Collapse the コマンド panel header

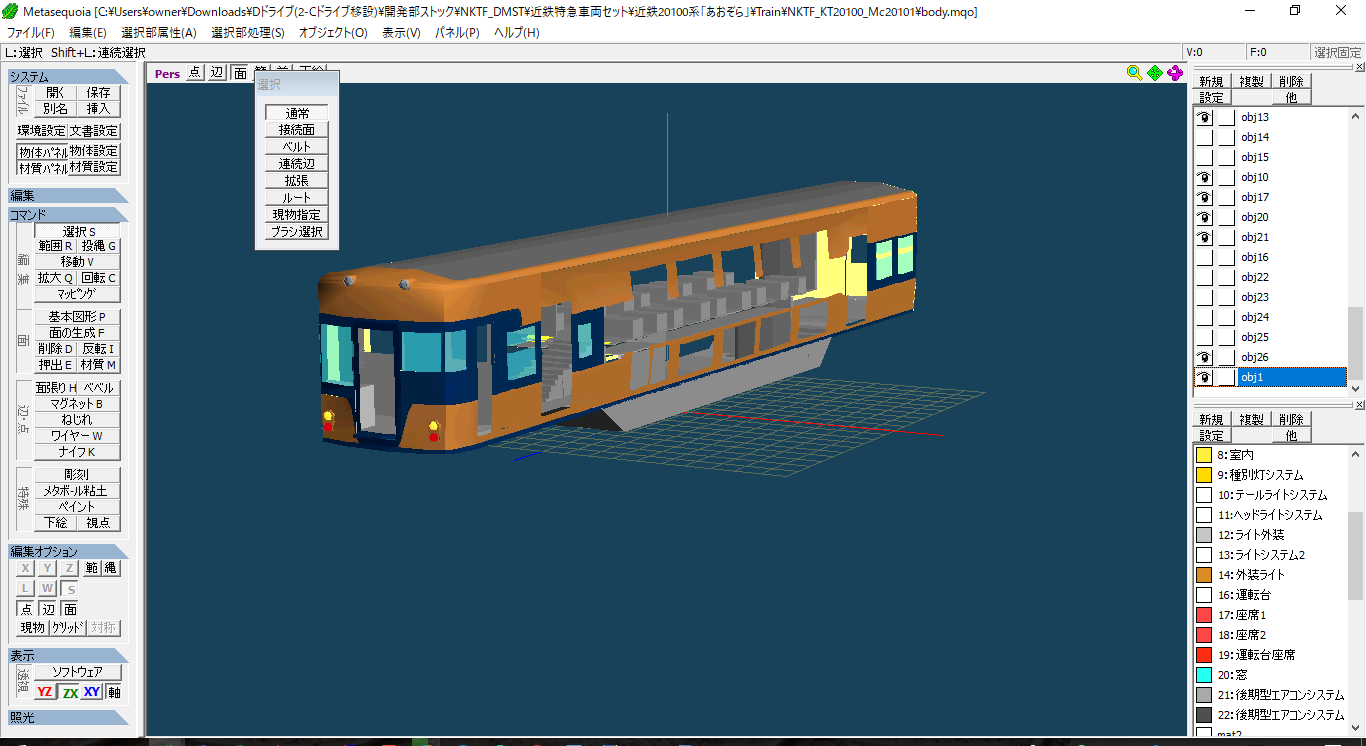(x=68, y=215)
